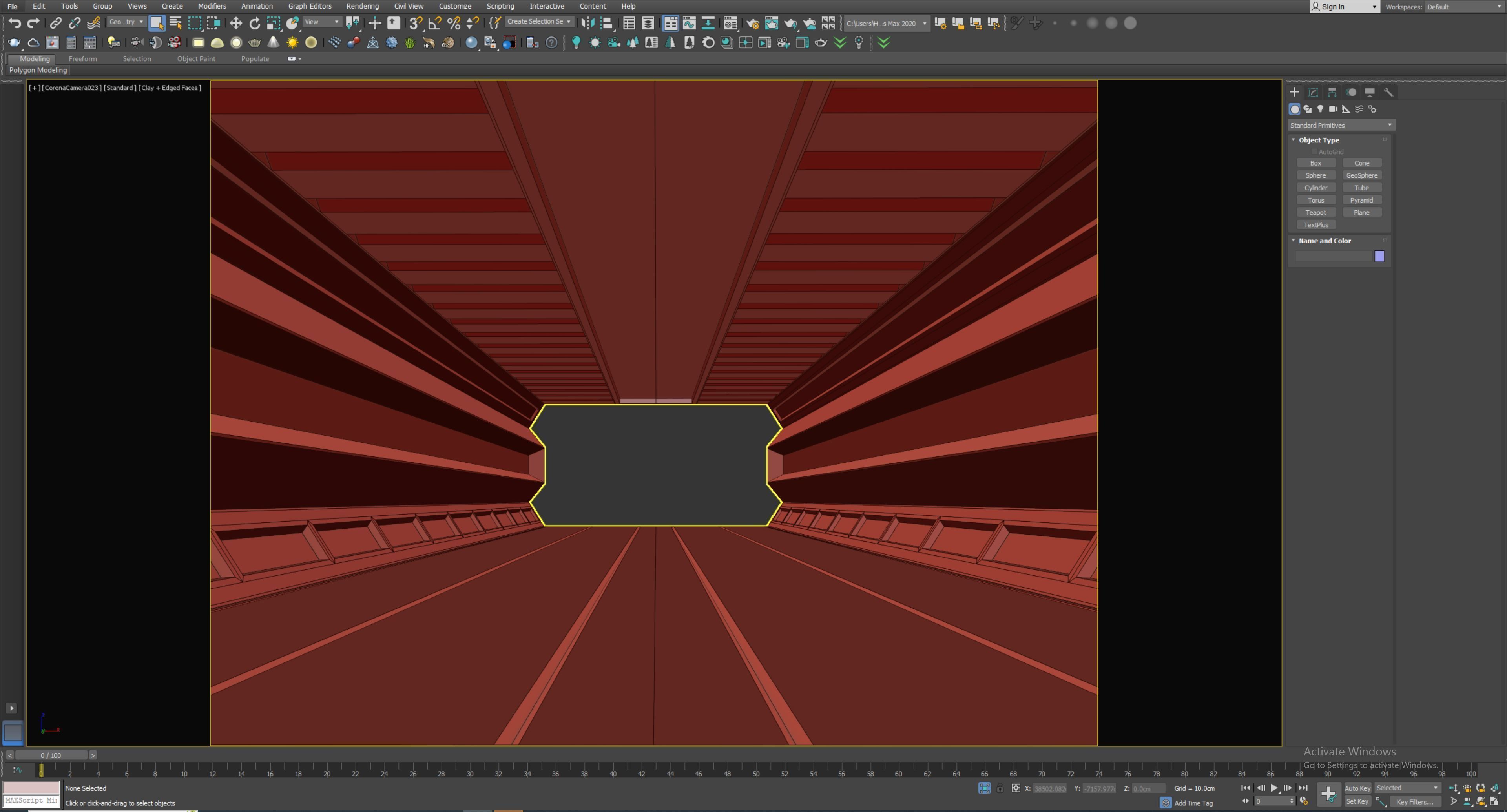Click the play animation button
This screenshot has height=812, width=1507.
pos(1274,788)
